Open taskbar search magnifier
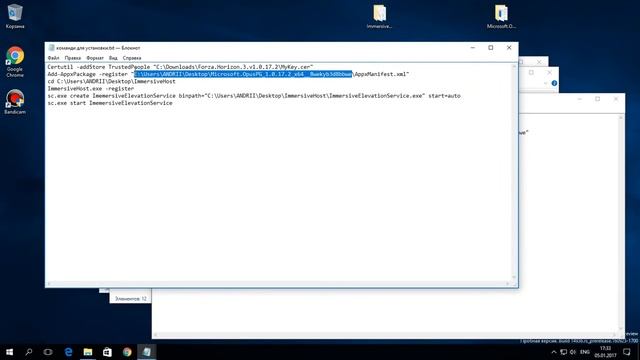 pyautogui.click(x=29, y=352)
